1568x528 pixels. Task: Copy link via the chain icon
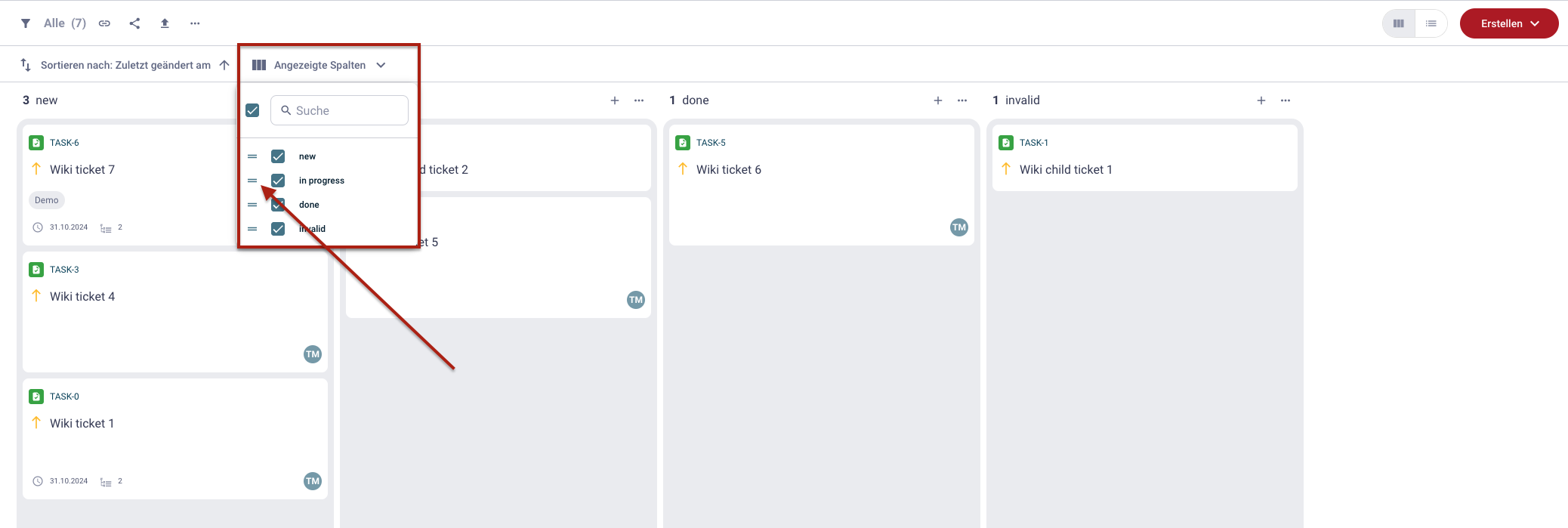104,23
